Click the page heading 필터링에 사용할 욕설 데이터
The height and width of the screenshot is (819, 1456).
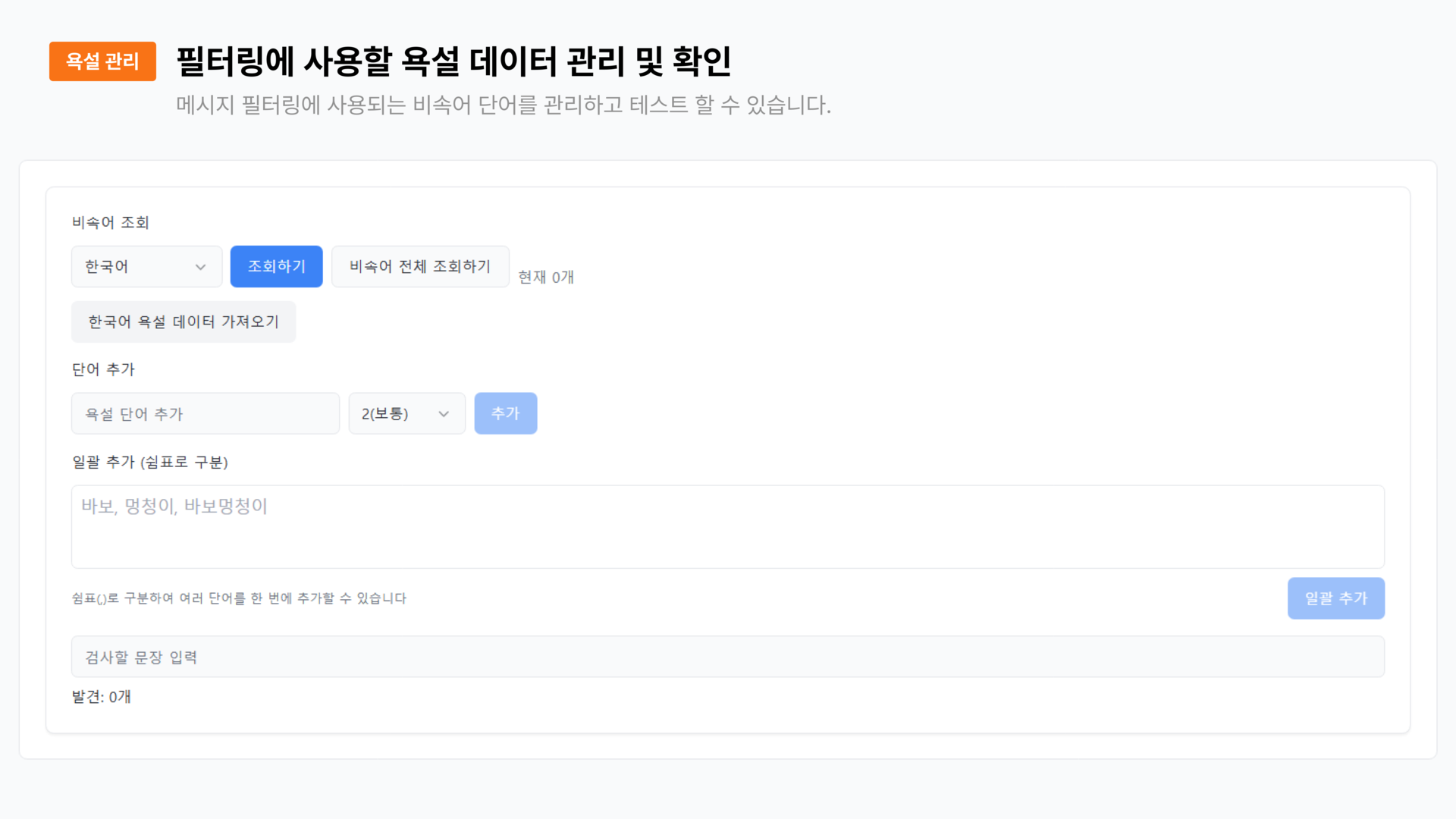point(453,61)
